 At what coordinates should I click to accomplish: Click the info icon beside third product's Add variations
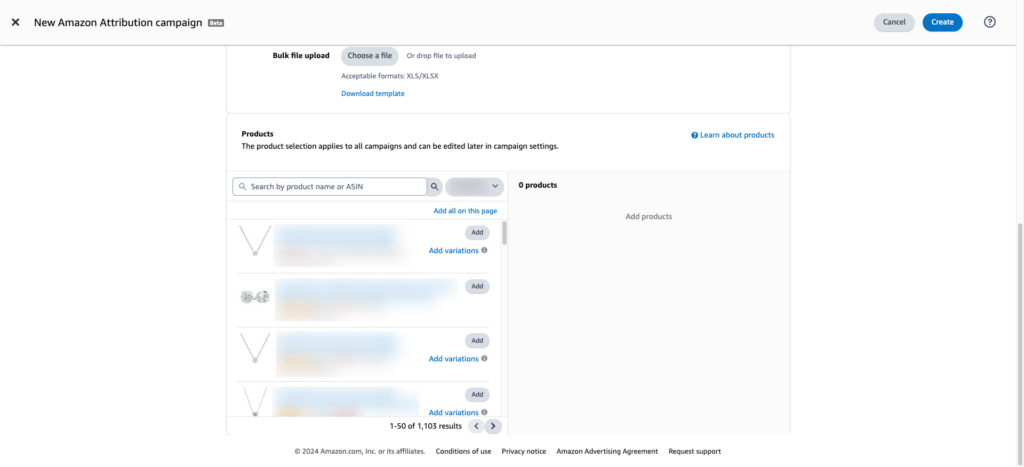484,359
